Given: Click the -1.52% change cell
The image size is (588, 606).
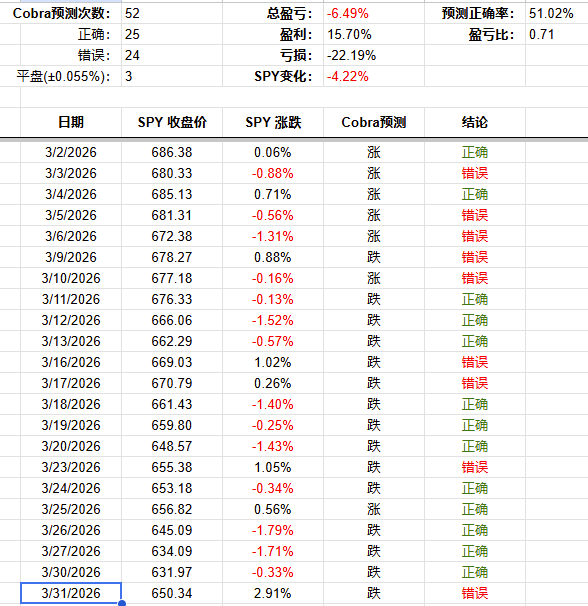Looking at the screenshot, I should coord(273,320).
